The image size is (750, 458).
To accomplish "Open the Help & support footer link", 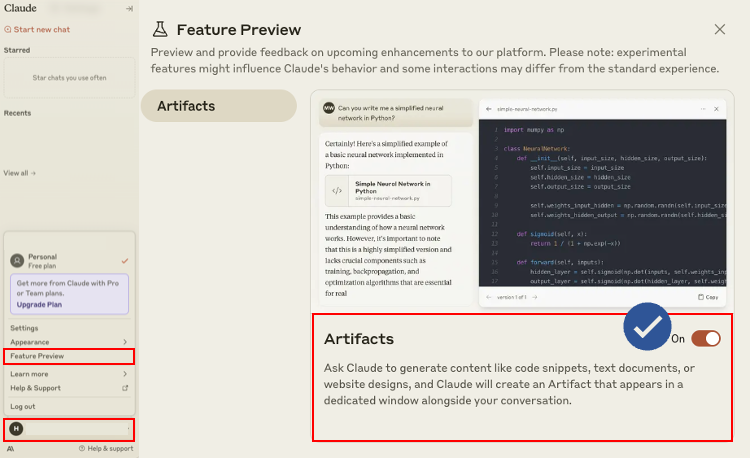I will [x=106, y=448].
